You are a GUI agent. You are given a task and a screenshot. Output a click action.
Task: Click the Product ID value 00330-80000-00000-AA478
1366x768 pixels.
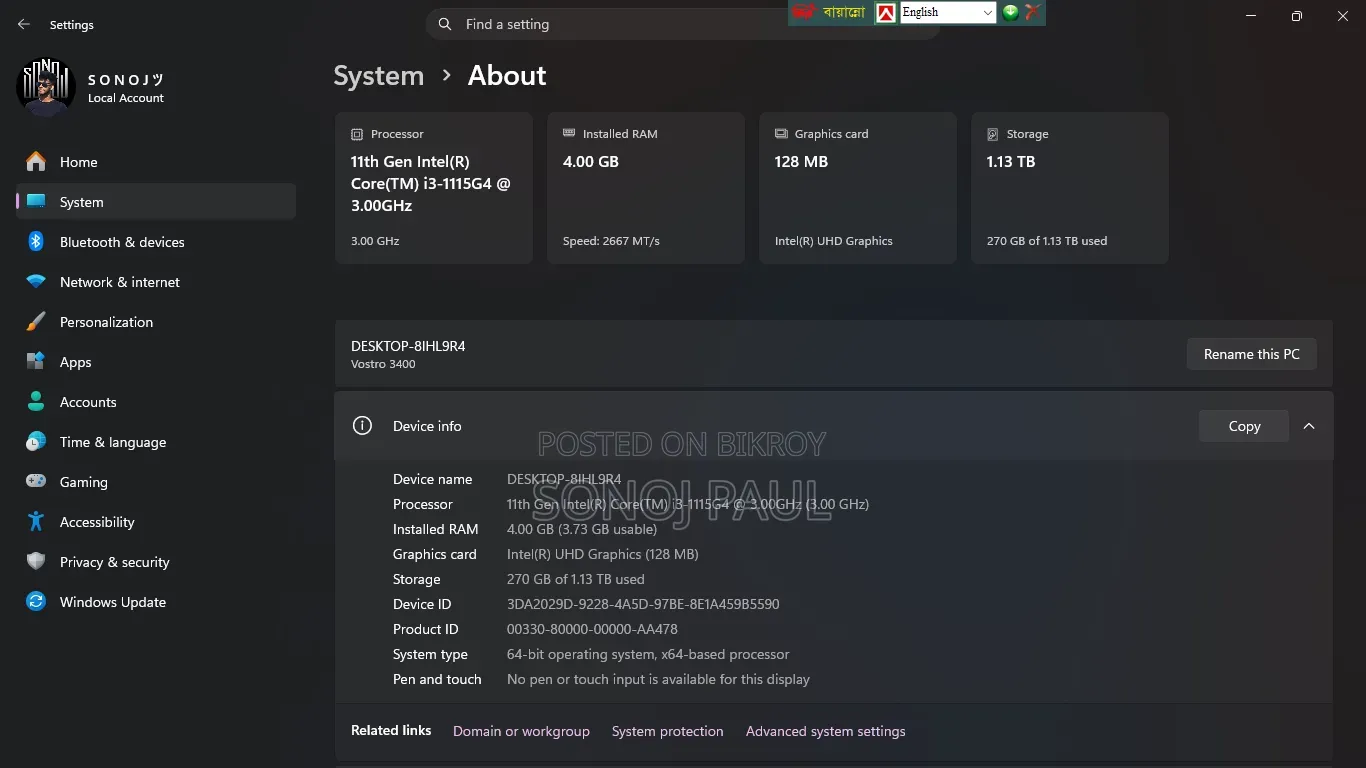pos(592,629)
